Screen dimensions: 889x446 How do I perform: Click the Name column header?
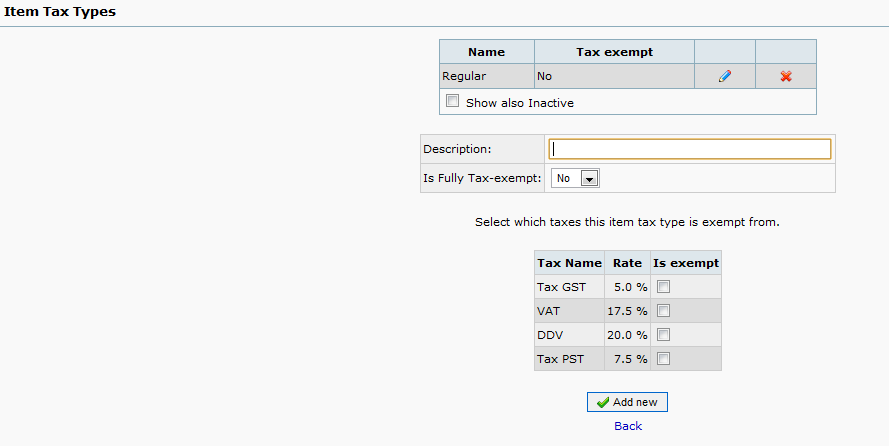(x=487, y=52)
